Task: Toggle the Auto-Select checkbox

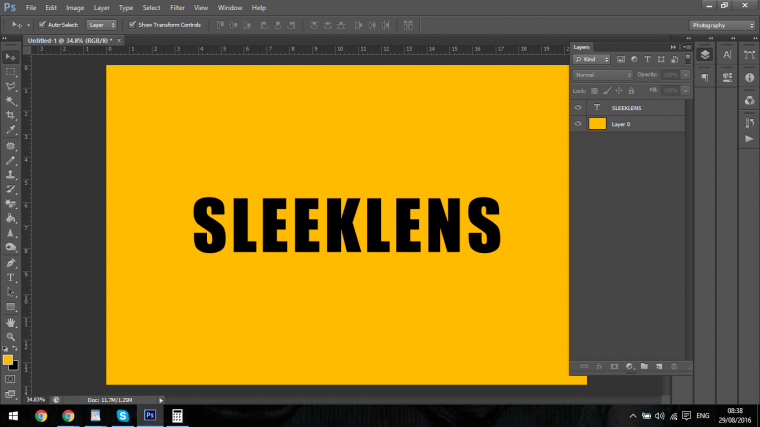Action: (x=42, y=25)
